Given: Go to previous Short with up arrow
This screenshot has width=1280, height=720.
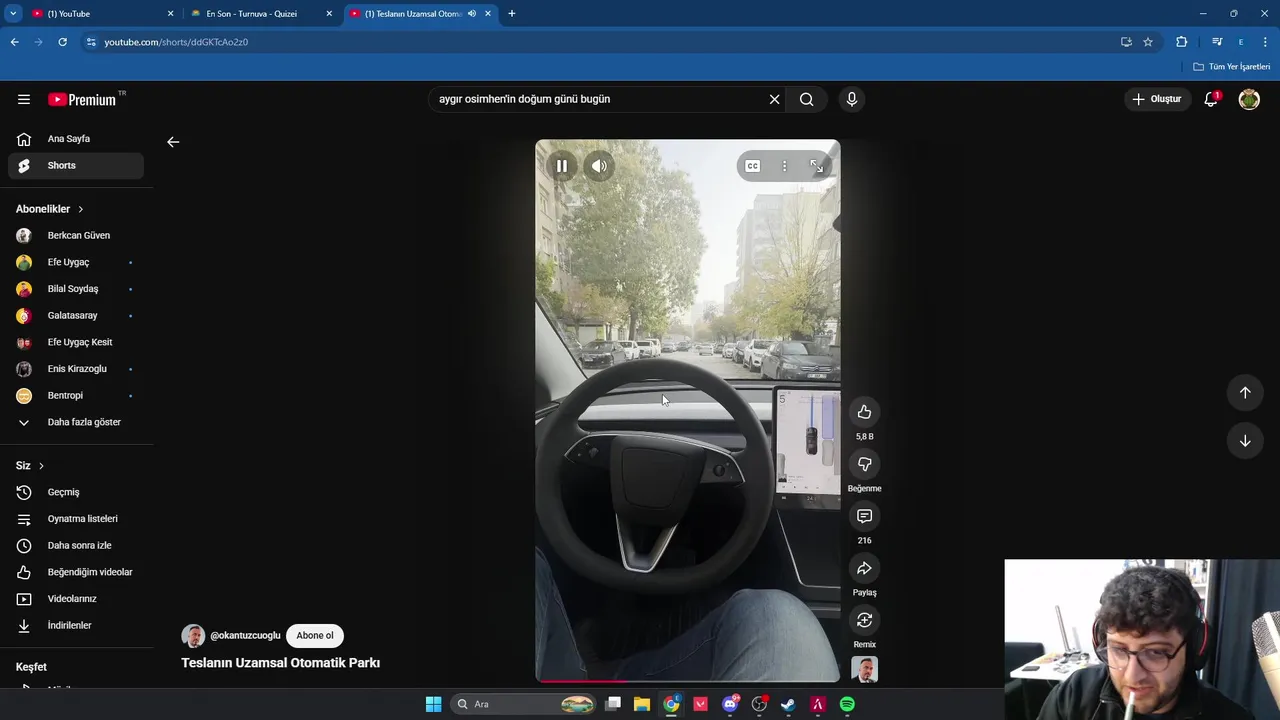Looking at the screenshot, I should click(1245, 393).
